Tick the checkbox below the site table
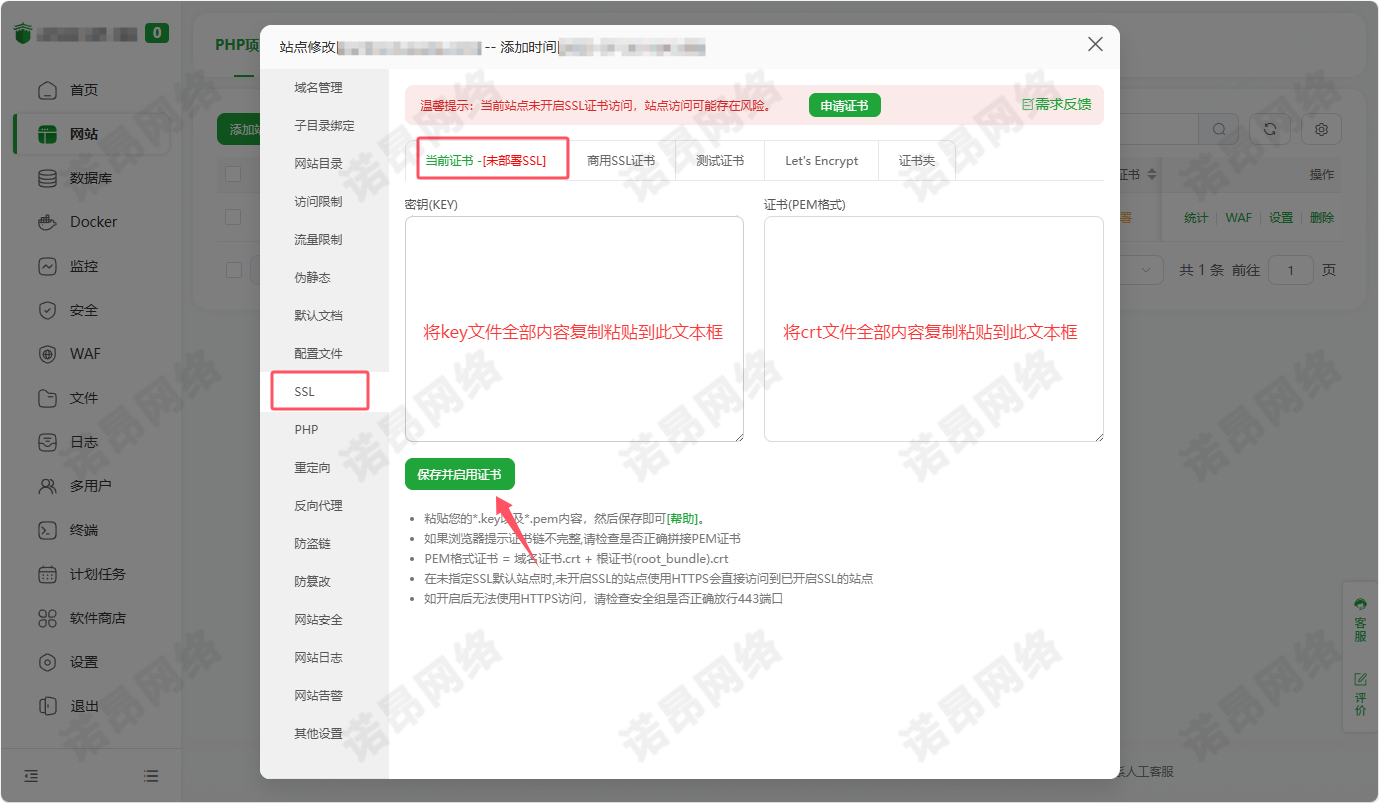1379x803 pixels. [x=233, y=270]
